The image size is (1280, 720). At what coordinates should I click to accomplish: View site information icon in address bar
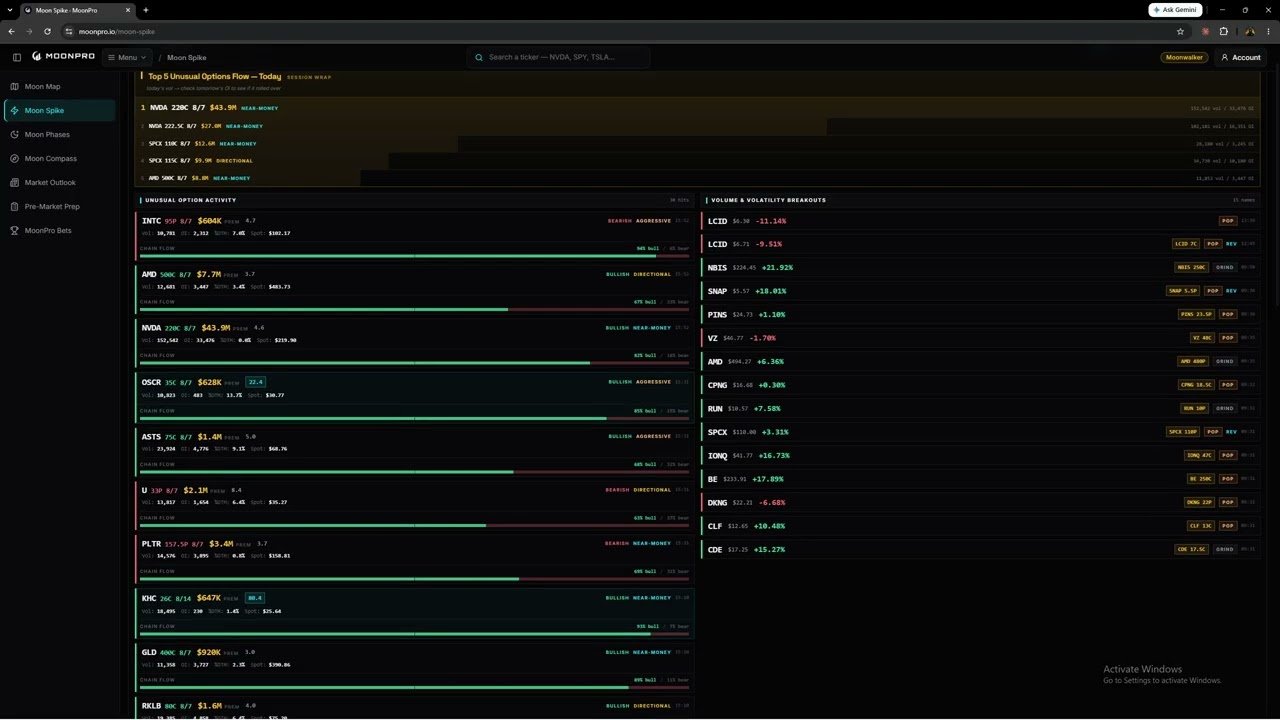(x=69, y=31)
